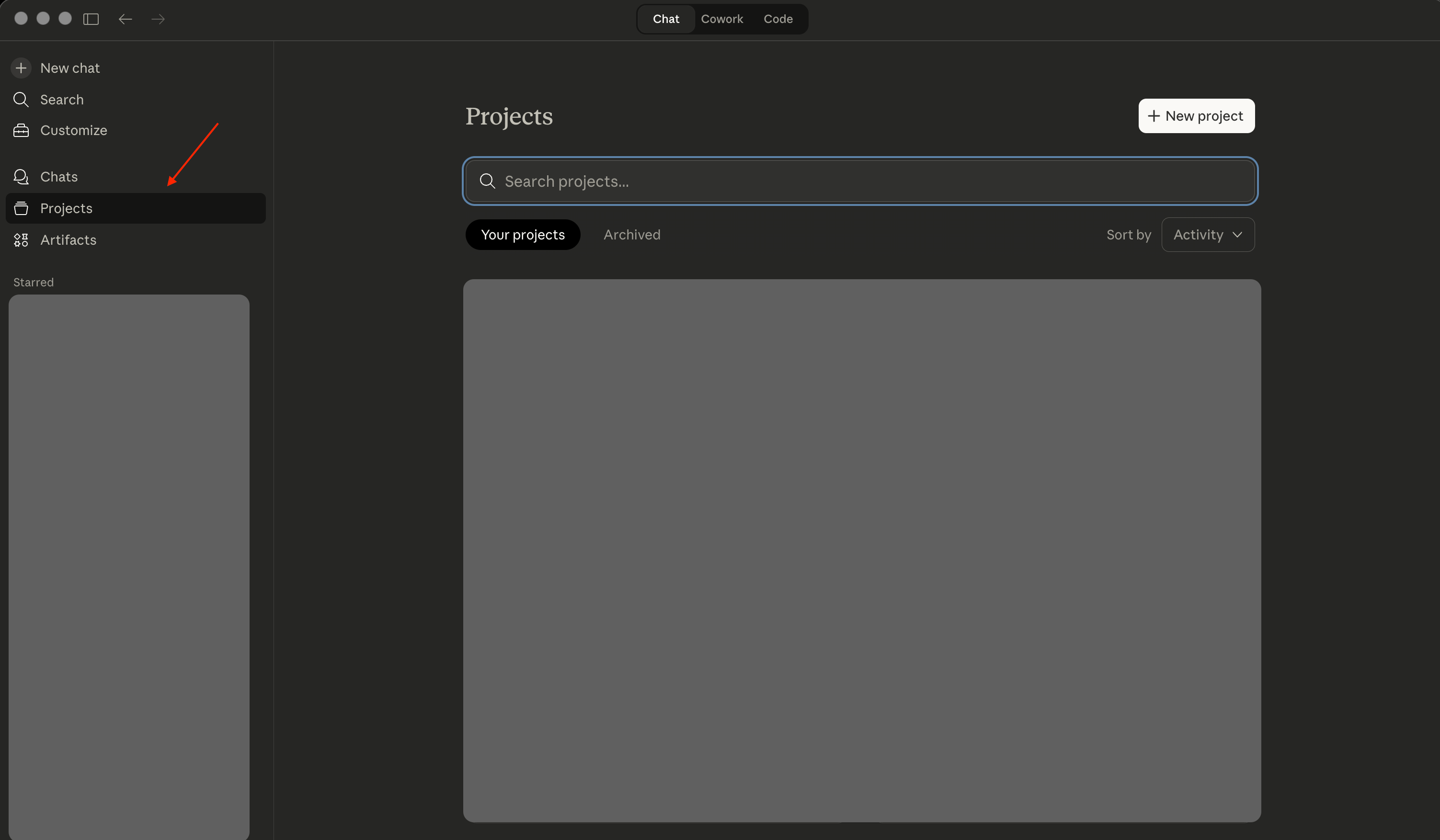Open Projects in the sidebar
Screen dimensions: 1440x840
tap(136, 208)
